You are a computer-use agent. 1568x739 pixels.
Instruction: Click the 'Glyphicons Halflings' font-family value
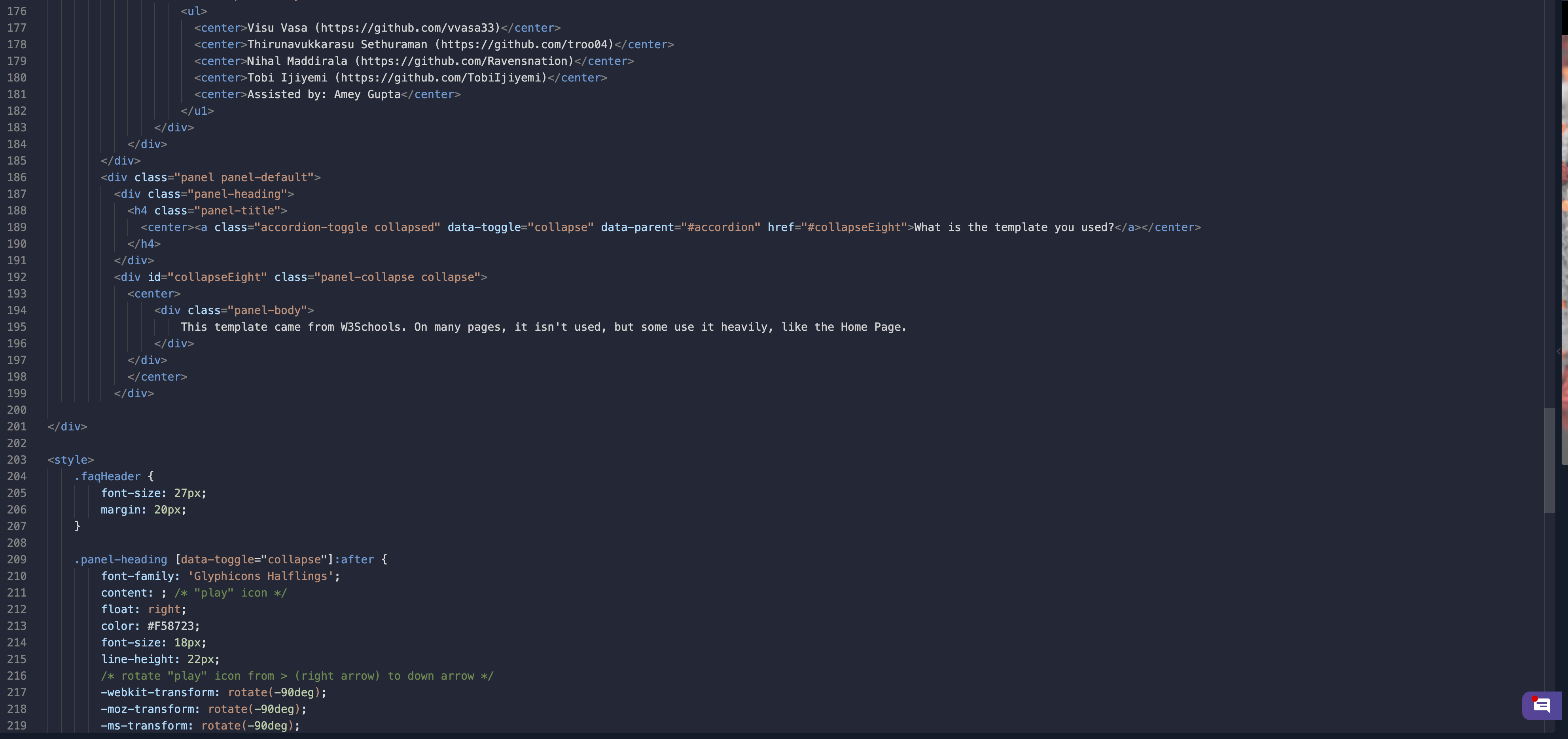[x=261, y=576]
